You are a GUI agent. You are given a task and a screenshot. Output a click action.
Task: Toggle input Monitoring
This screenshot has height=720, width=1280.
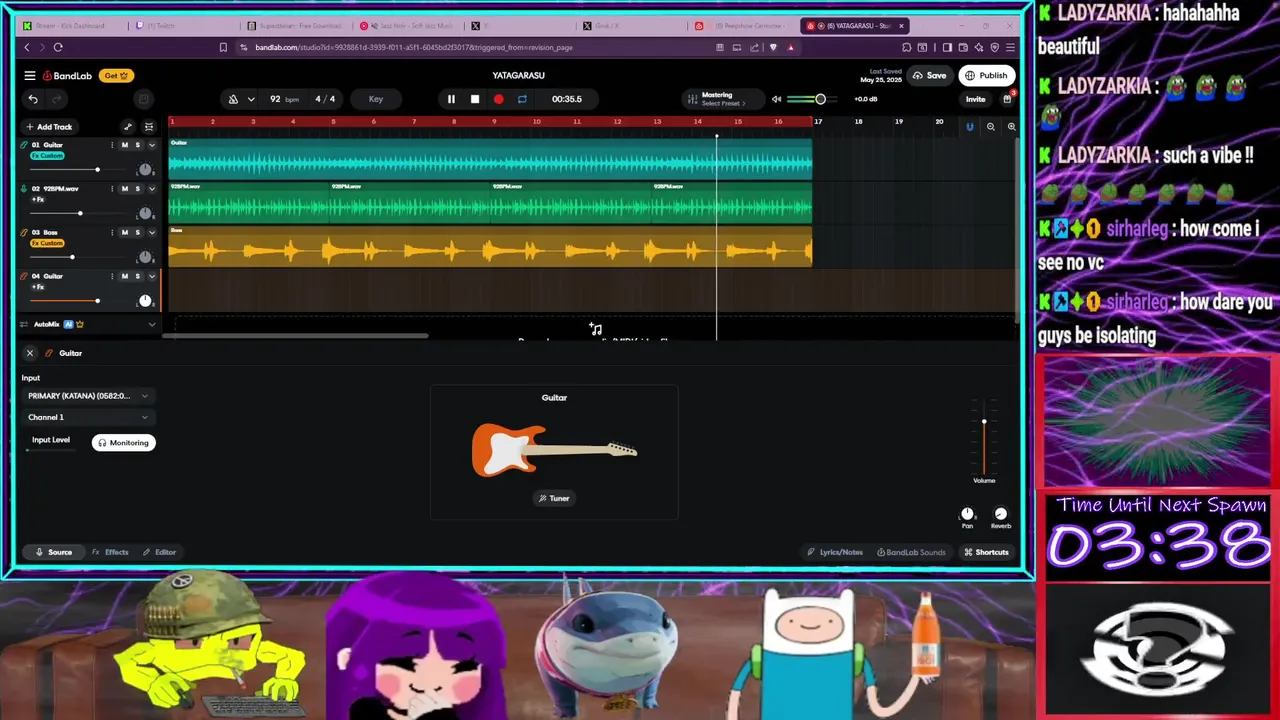124,443
